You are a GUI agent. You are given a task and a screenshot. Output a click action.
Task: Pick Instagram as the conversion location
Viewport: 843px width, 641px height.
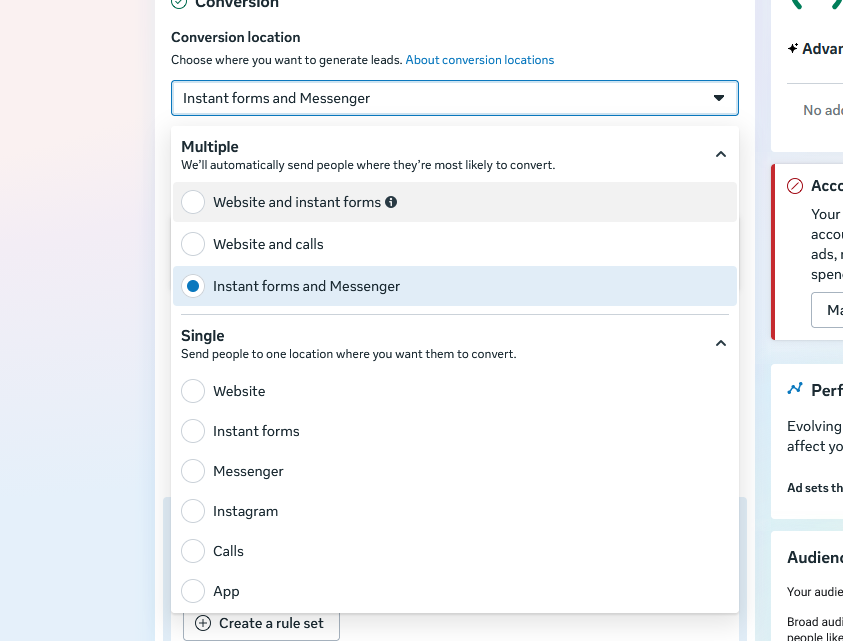point(193,511)
